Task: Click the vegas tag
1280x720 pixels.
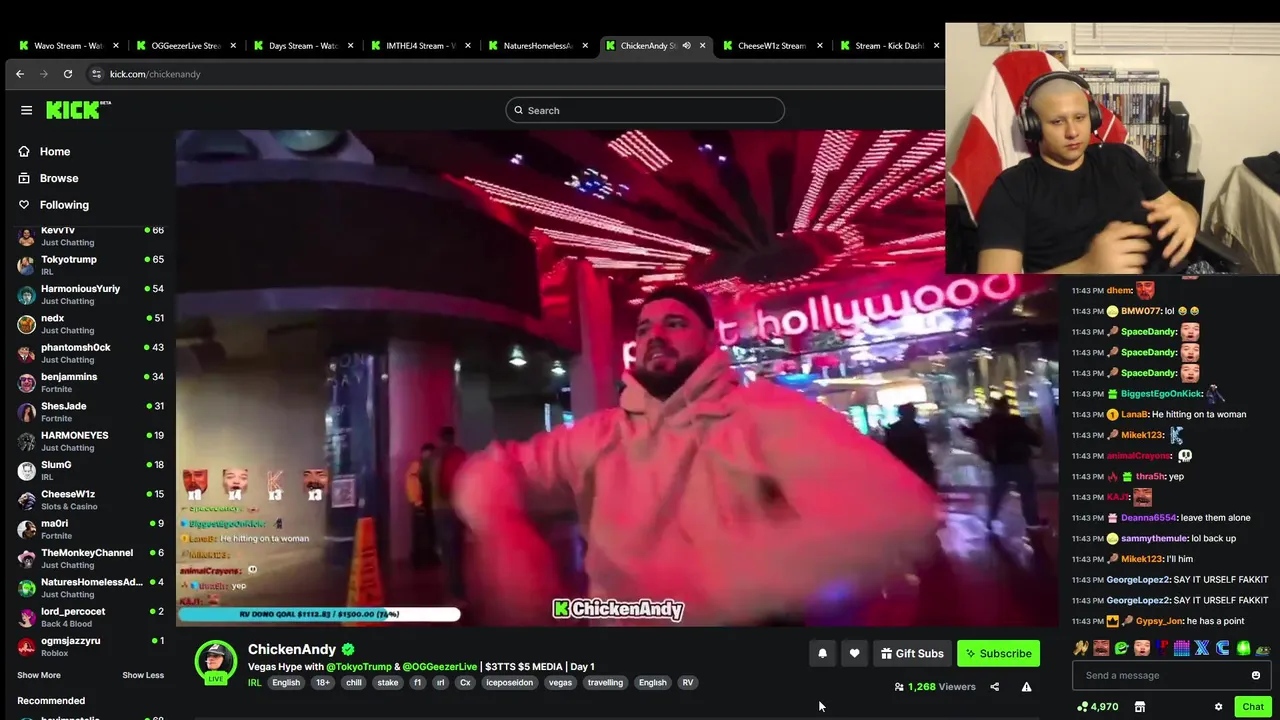Action: [x=560, y=683]
